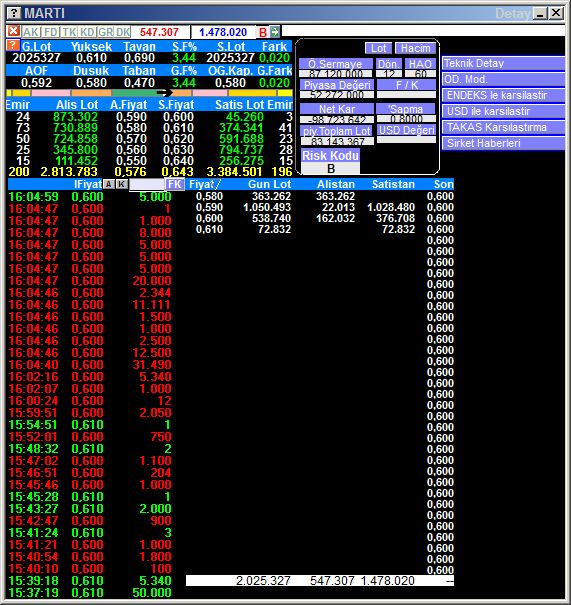Click the blue 1.478.020 value in the toolbar

pos(223,32)
